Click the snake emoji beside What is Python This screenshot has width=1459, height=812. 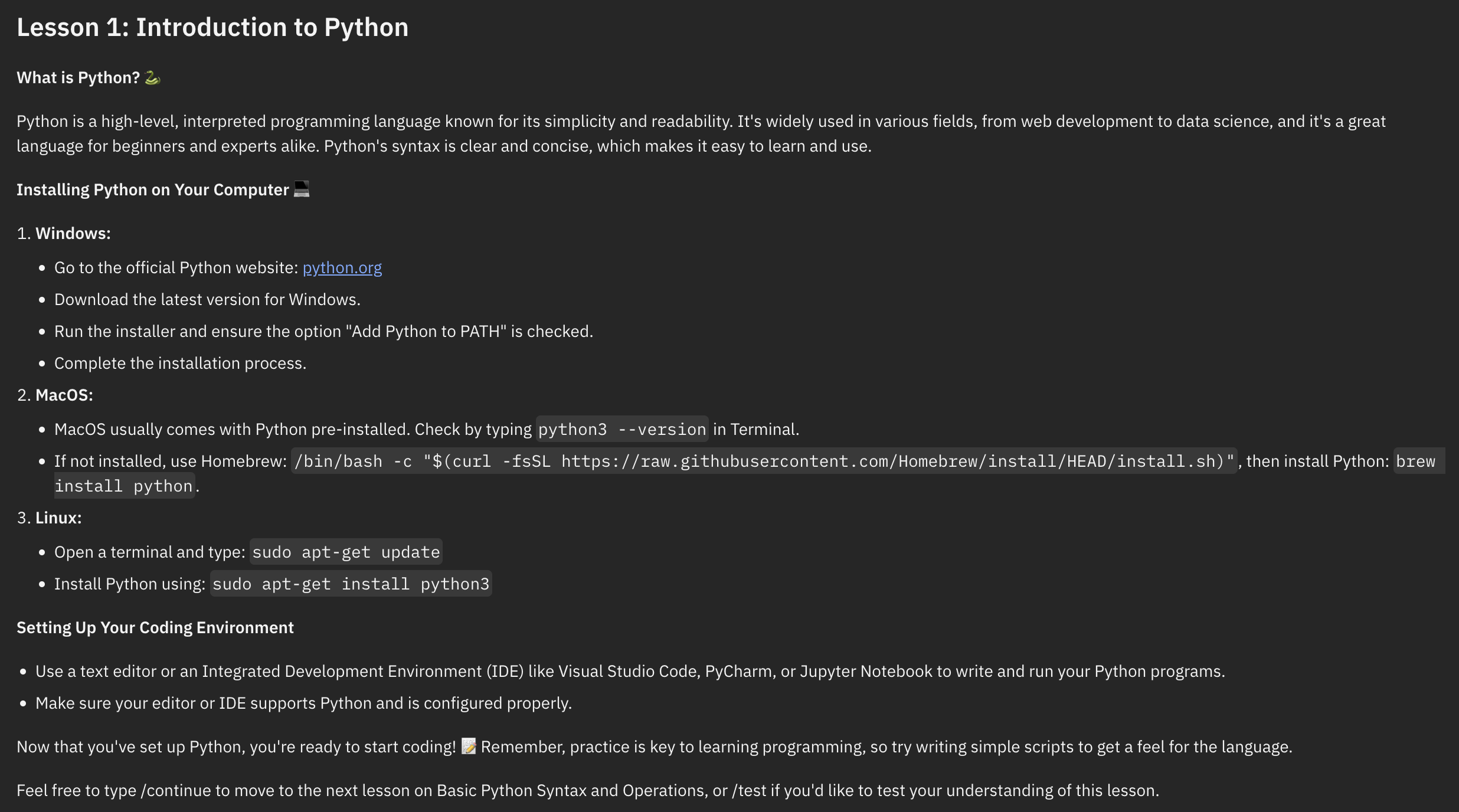(152, 78)
